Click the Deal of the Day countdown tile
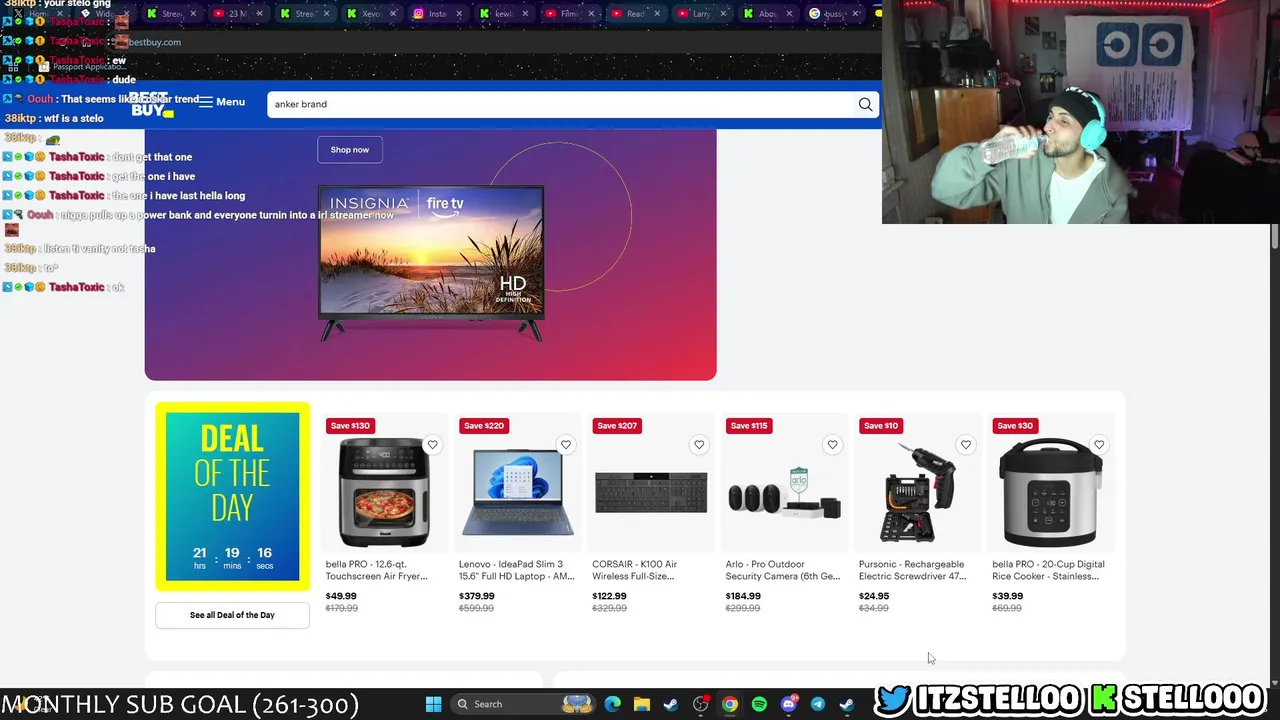Screen dimensions: 1280x720 [x=232, y=496]
